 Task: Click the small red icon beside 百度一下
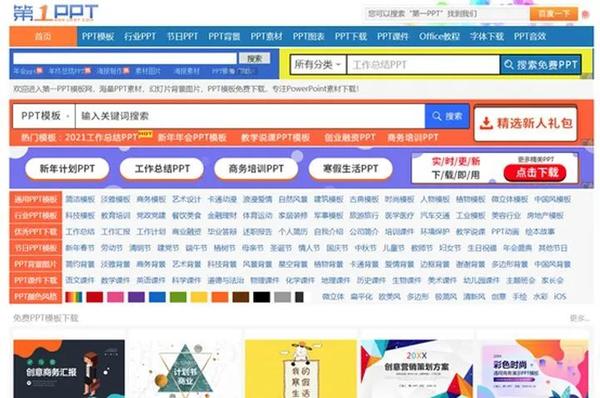point(585,15)
